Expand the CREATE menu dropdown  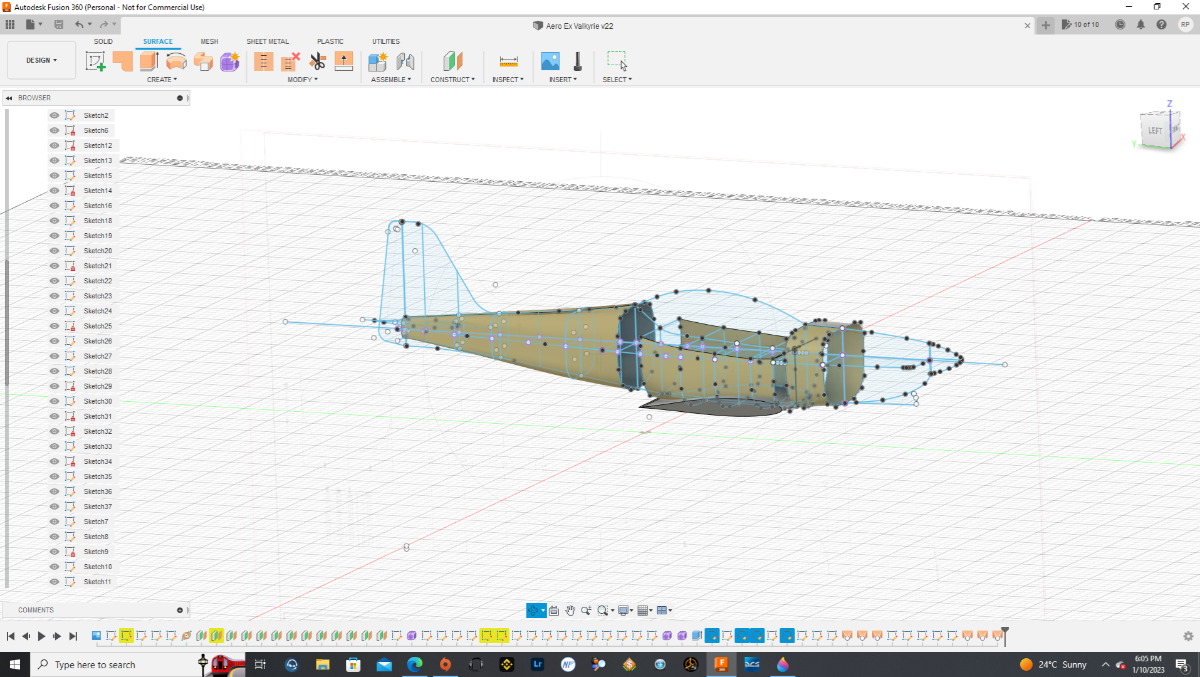[x=161, y=79]
